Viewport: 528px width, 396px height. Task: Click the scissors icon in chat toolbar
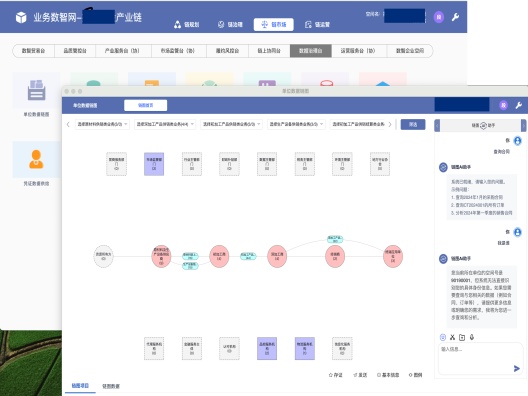452,337
